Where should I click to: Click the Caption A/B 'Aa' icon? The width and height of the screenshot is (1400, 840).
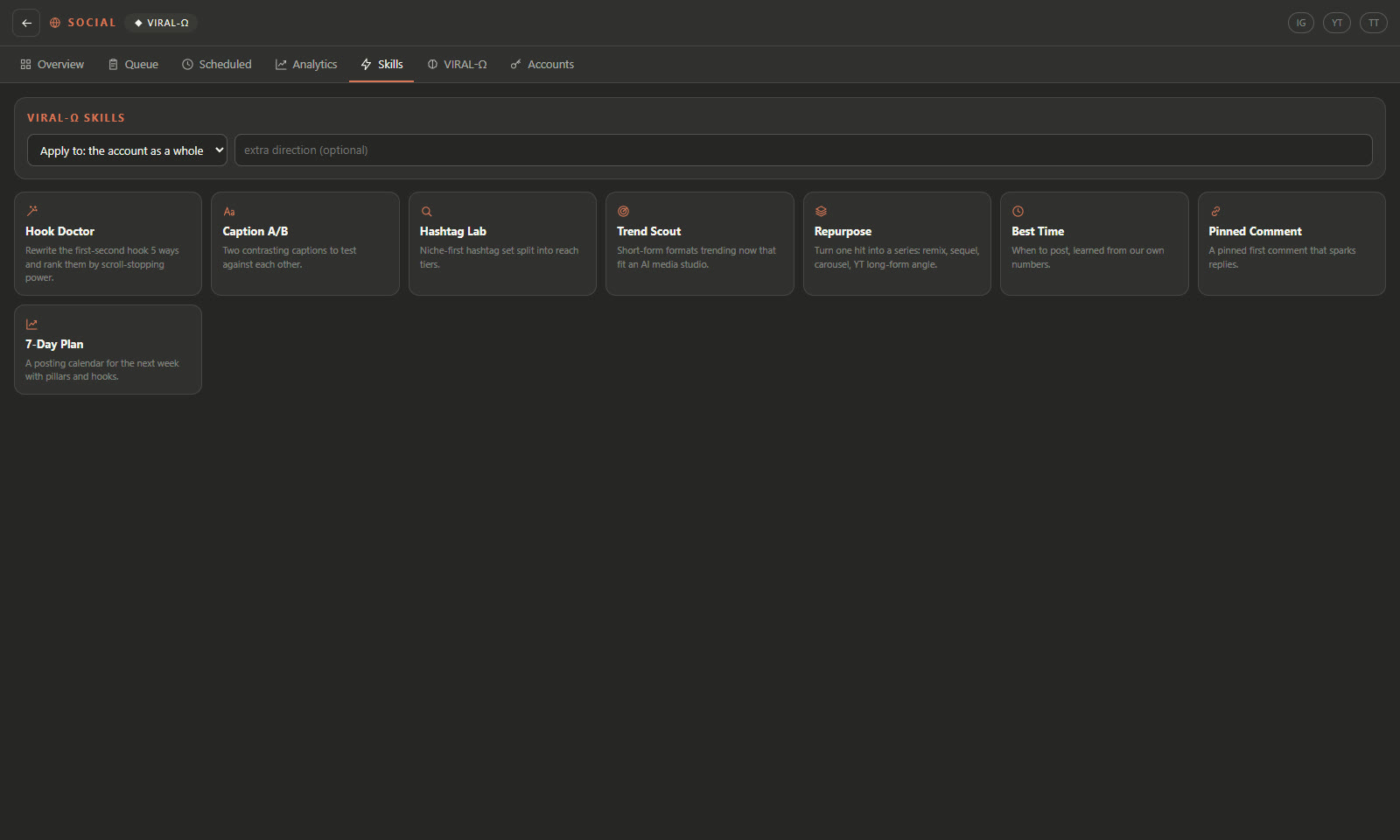229,211
